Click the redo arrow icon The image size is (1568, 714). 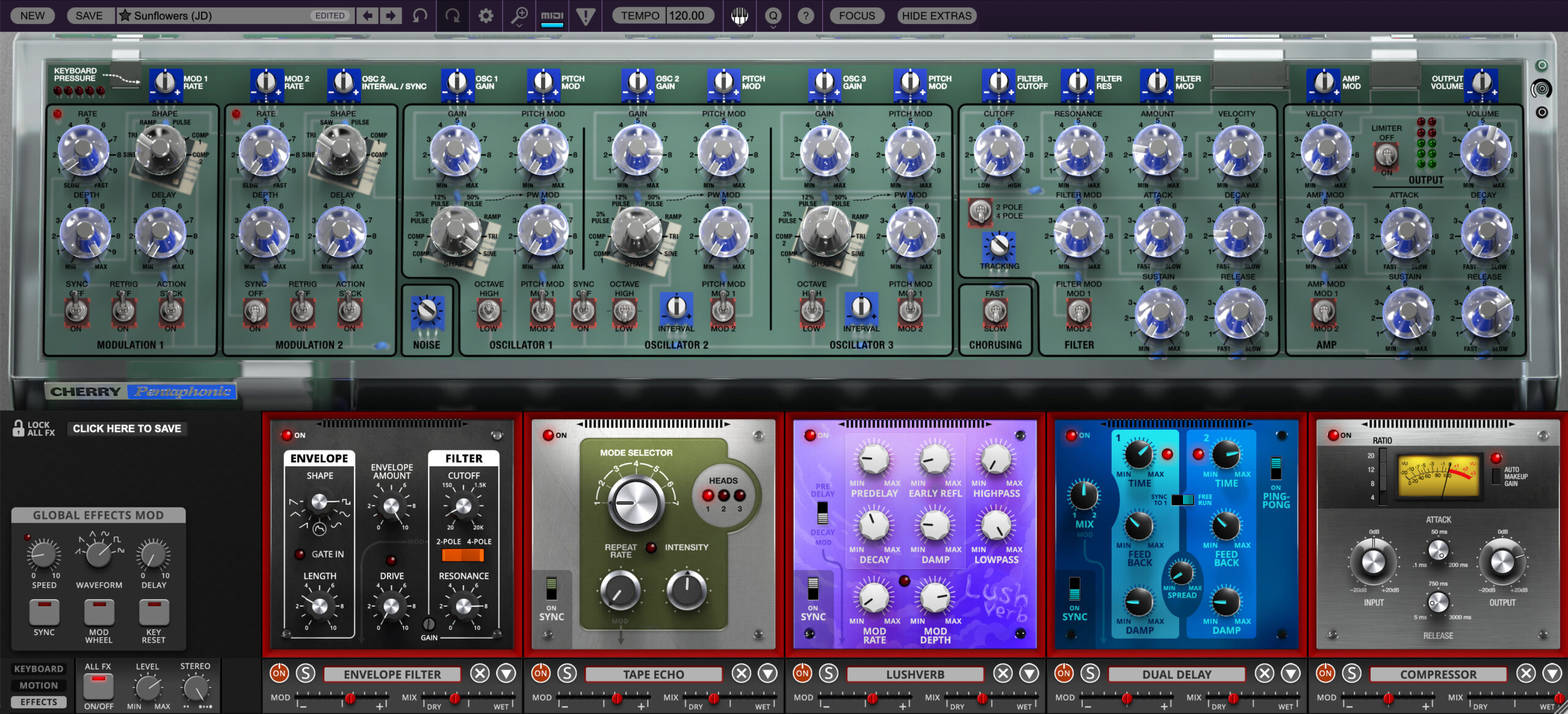pyautogui.click(x=453, y=15)
